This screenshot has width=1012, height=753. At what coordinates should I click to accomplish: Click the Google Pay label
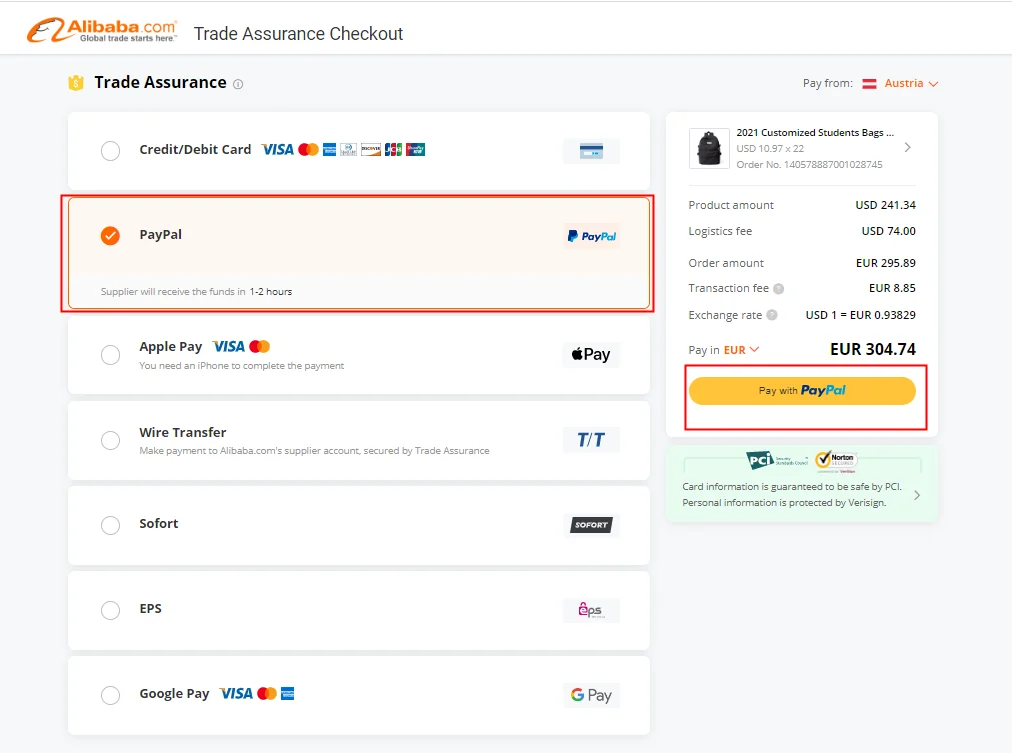174,694
